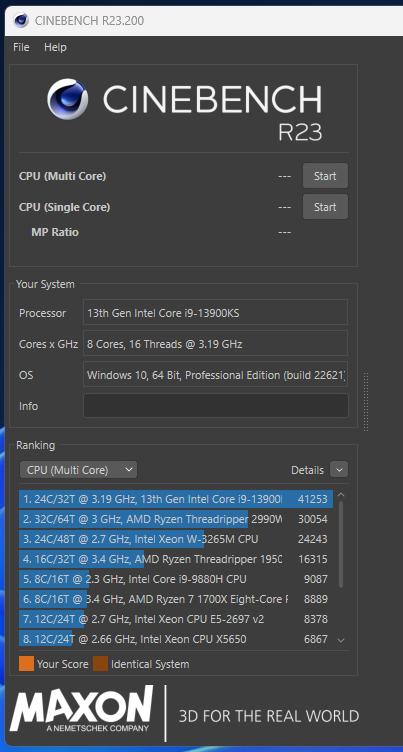Select the Ryzen 7 1700X ranking entry
Viewport: 403px width, 752px height.
tap(176, 599)
